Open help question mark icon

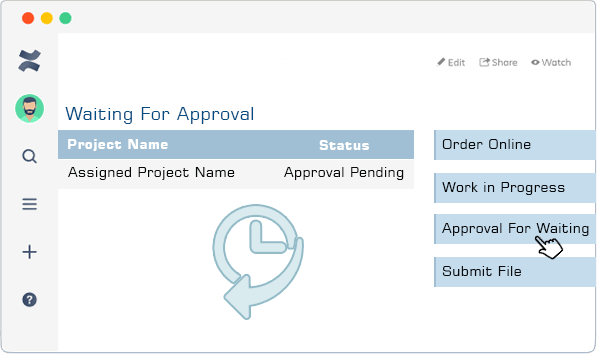[x=29, y=300]
